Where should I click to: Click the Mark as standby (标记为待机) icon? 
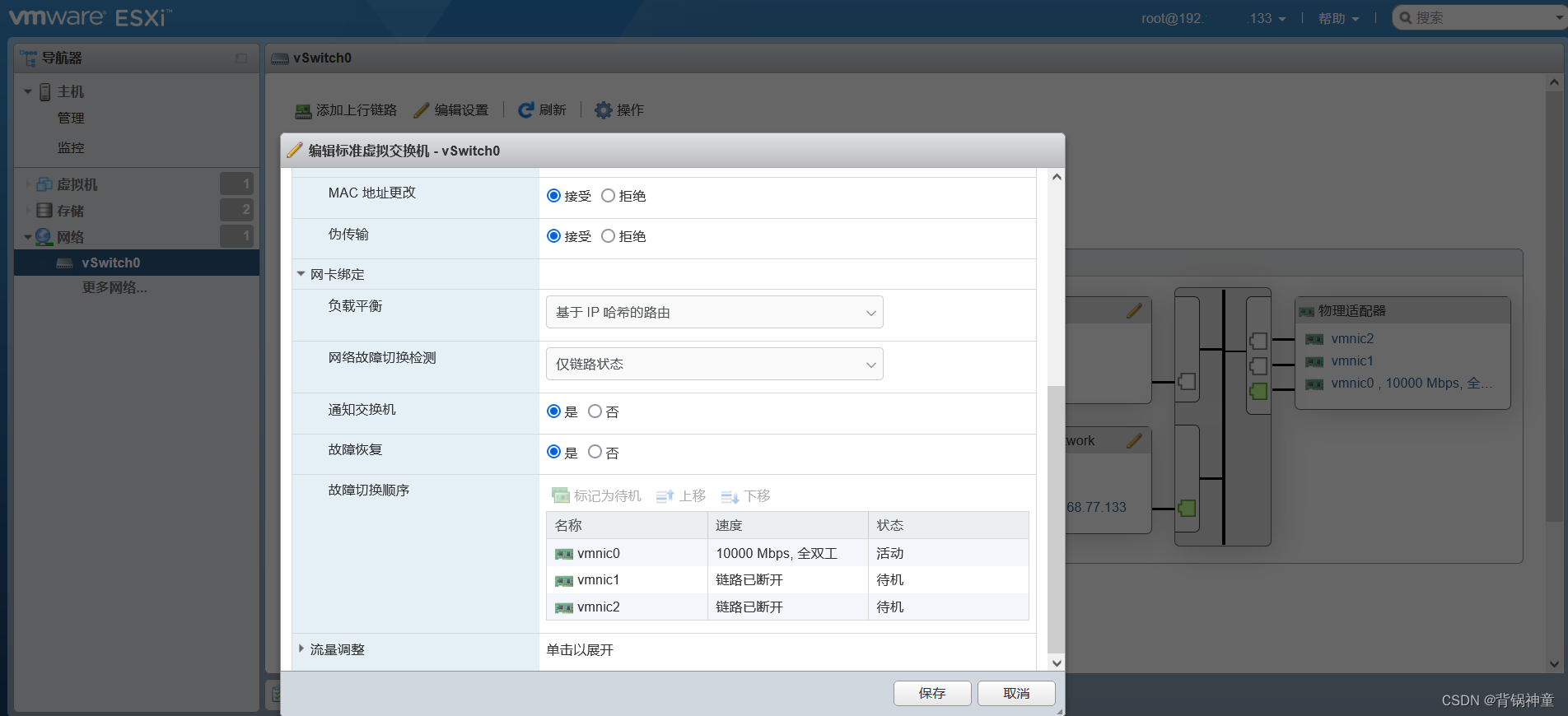pyautogui.click(x=561, y=495)
